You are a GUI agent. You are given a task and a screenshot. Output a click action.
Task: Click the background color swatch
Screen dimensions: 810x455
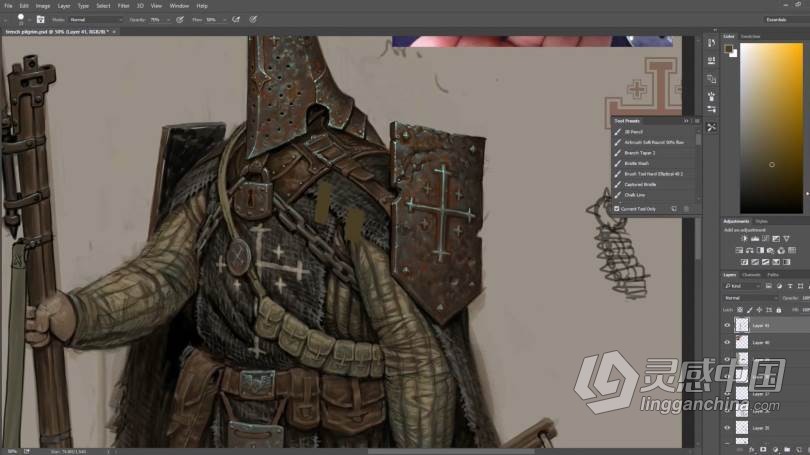point(734,54)
